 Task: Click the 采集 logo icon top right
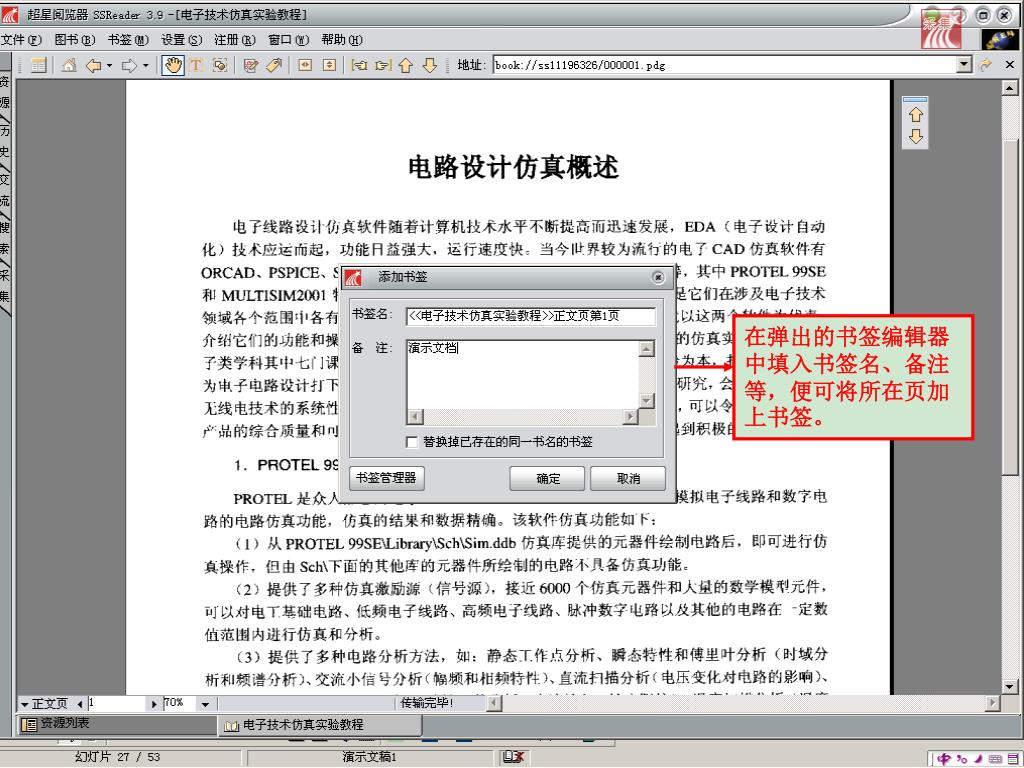click(x=941, y=29)
